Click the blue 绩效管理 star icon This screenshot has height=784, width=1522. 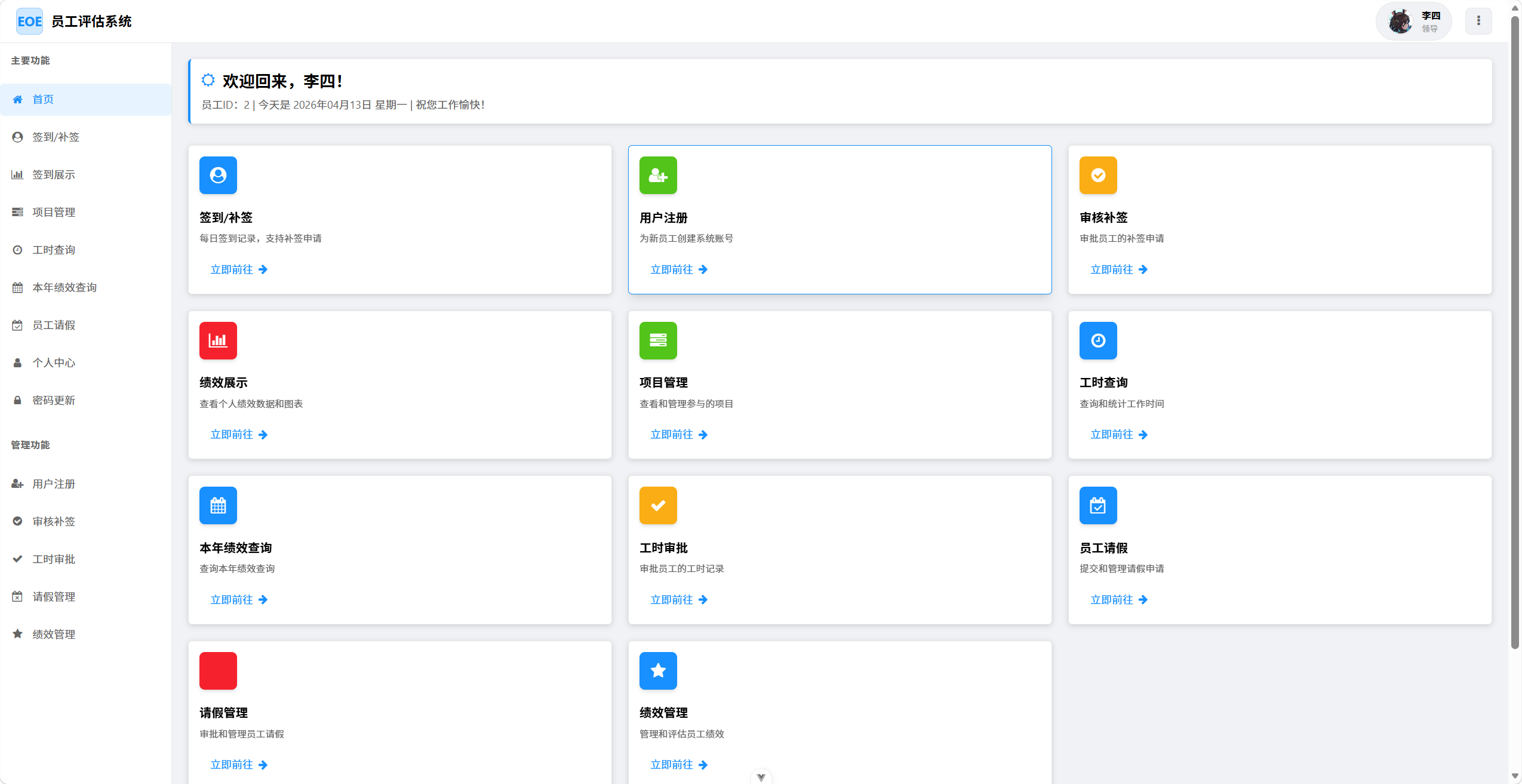click(x=658, y=671)
